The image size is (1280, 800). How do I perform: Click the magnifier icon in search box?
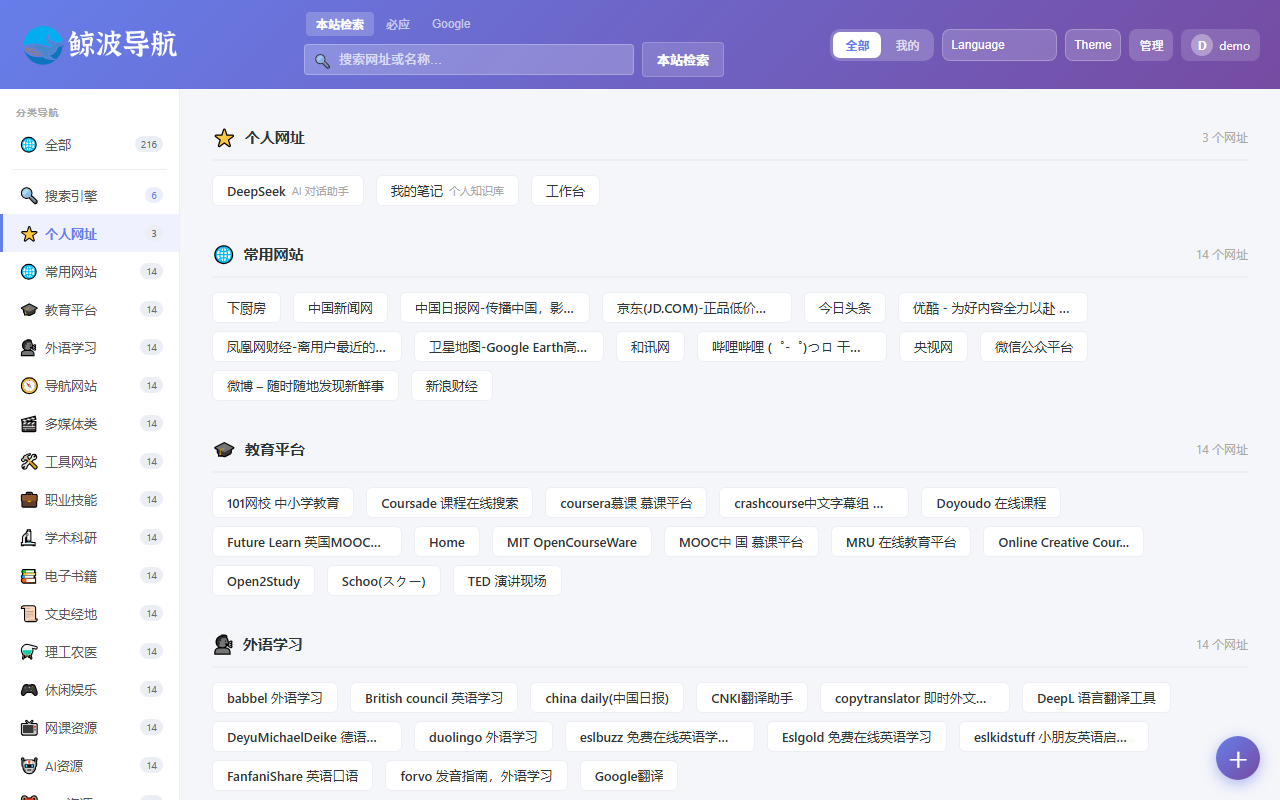[x=322, y=60]
